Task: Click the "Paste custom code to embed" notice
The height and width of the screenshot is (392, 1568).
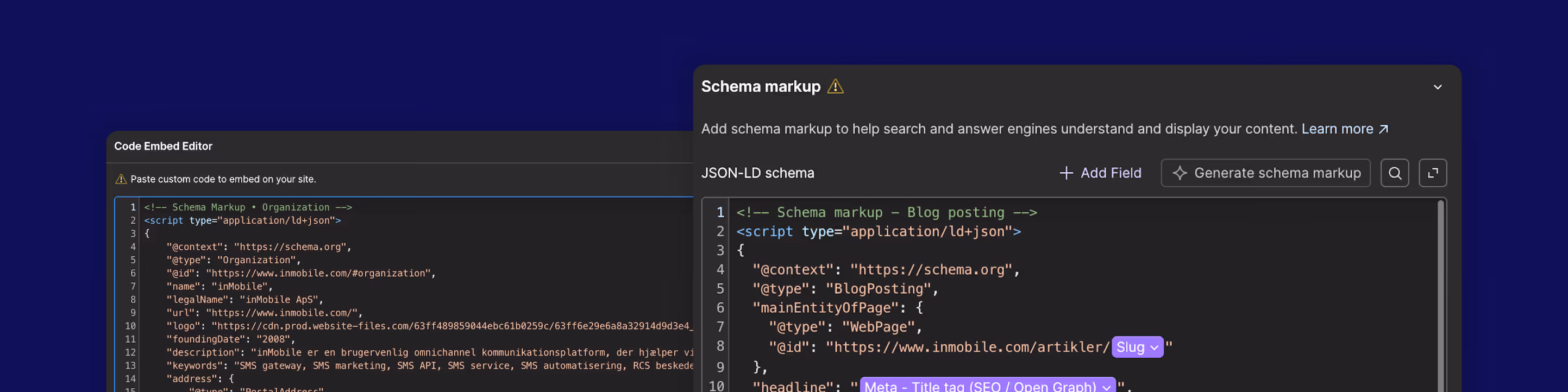Action: coord(223,179)
